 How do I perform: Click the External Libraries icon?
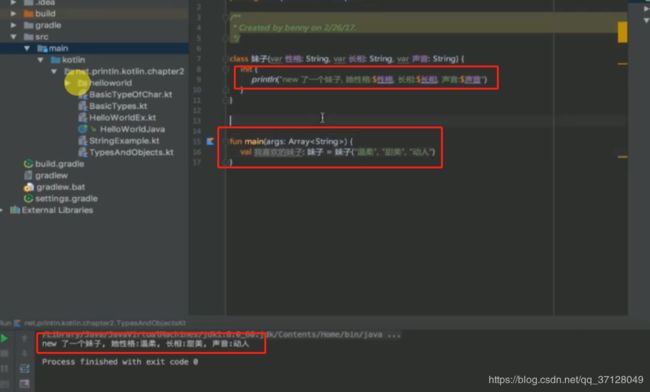click(15, 210)
